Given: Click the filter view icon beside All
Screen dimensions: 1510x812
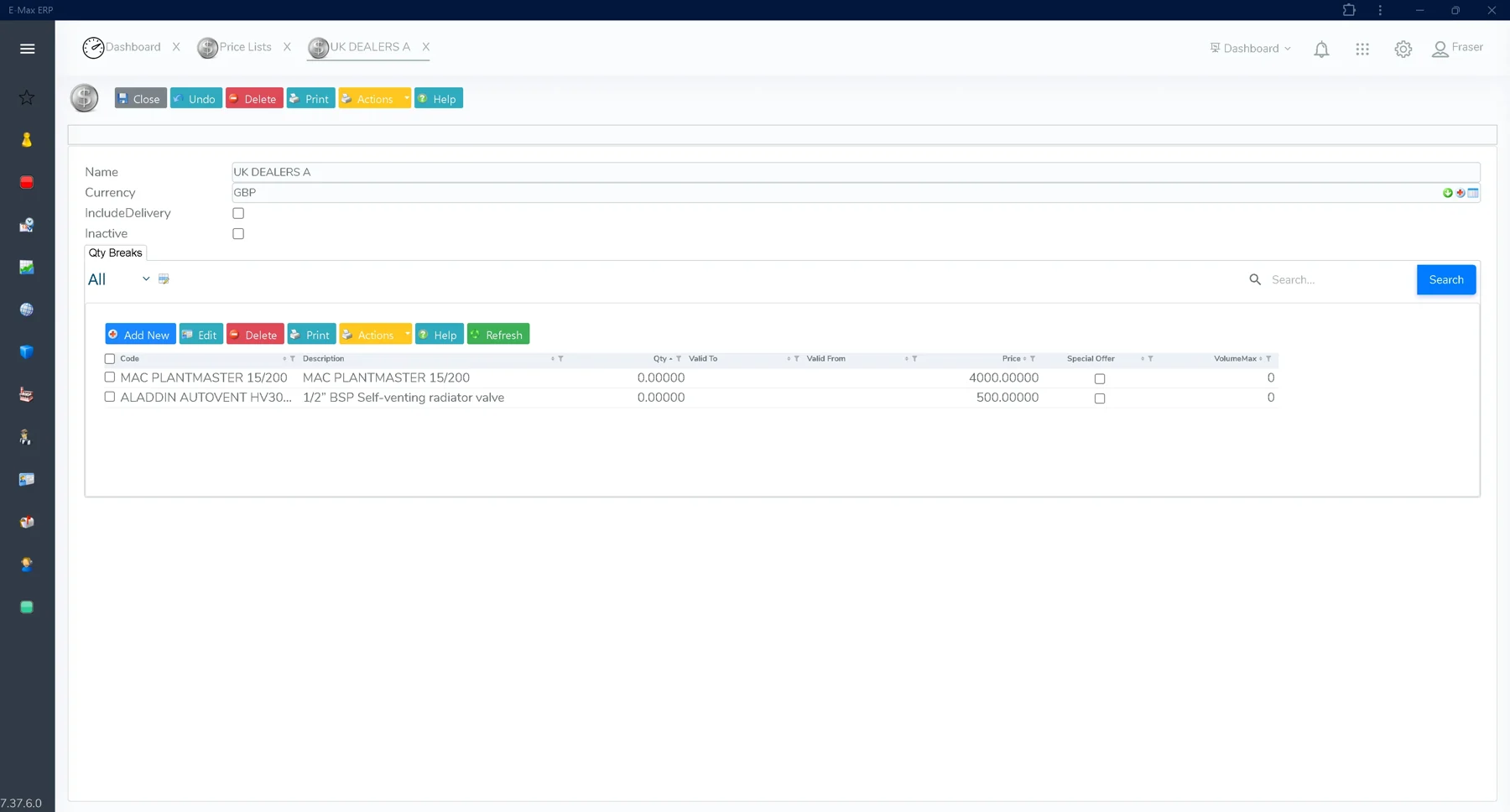Looking at the screenshot, I should point(164,279).
